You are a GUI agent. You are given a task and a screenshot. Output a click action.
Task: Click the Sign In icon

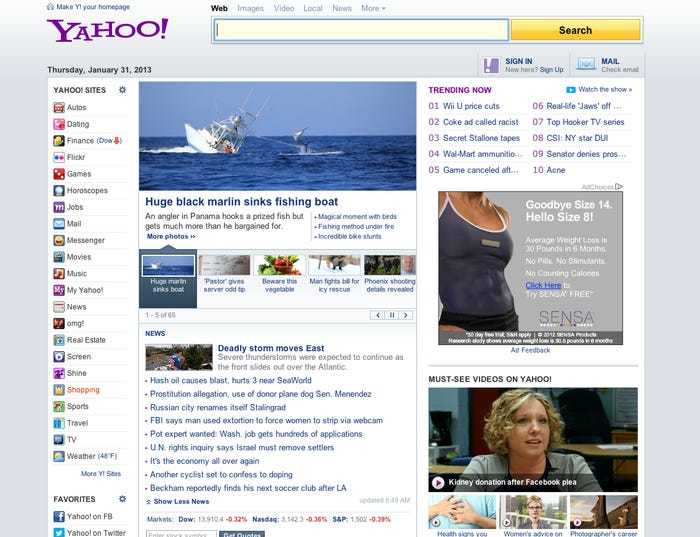492,65
